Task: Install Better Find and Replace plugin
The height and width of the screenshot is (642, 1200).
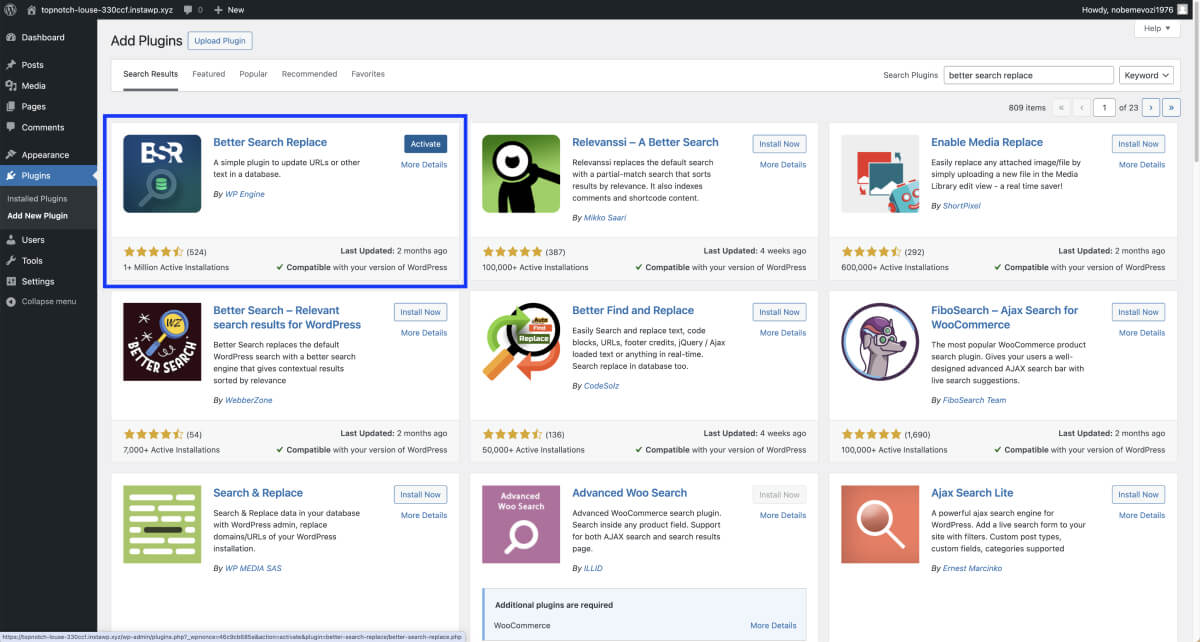Action: click(779, 312)
